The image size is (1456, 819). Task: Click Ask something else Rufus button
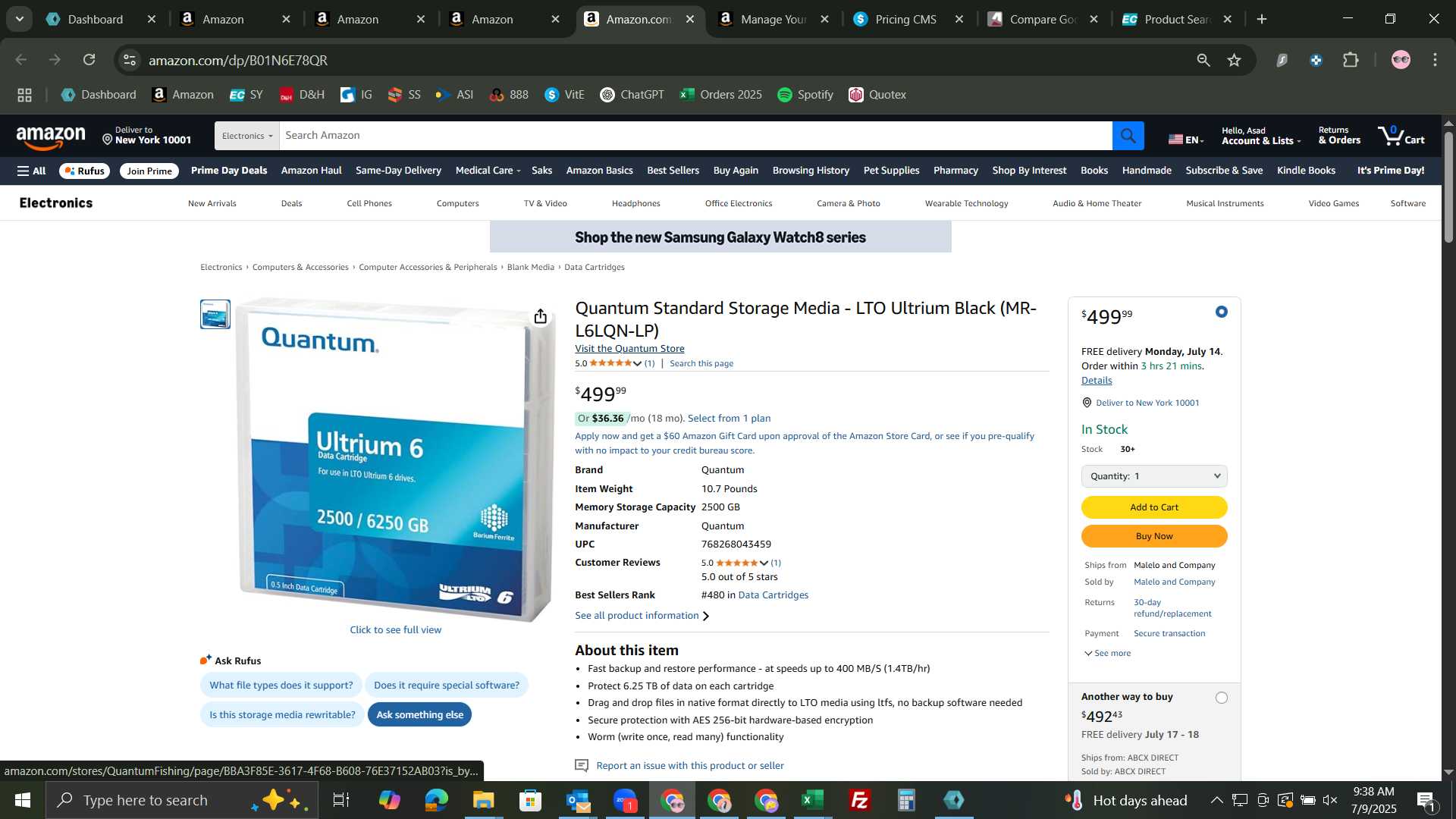[x=419, y=714]
